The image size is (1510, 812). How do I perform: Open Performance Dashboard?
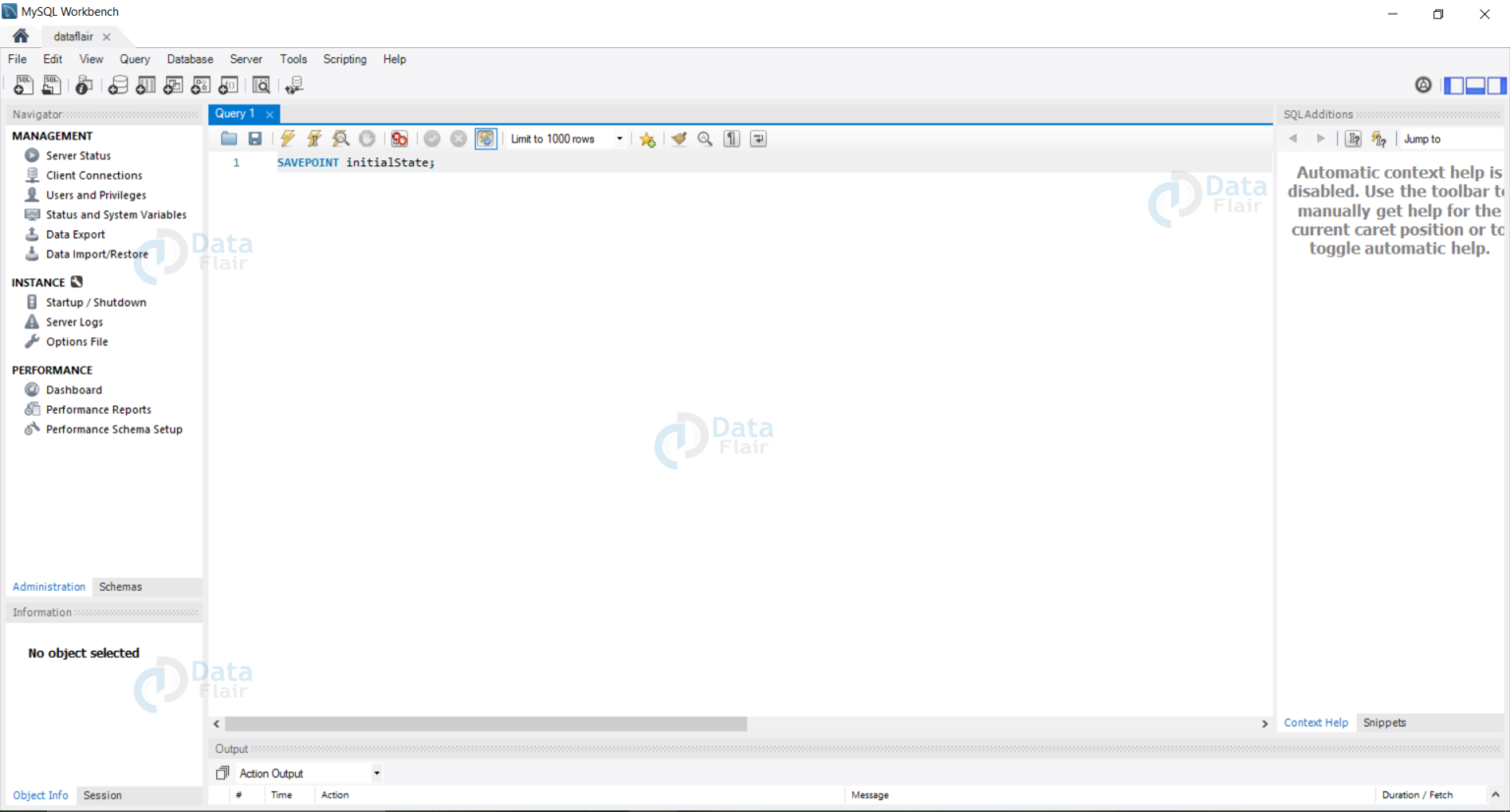[x=74, y=389]
